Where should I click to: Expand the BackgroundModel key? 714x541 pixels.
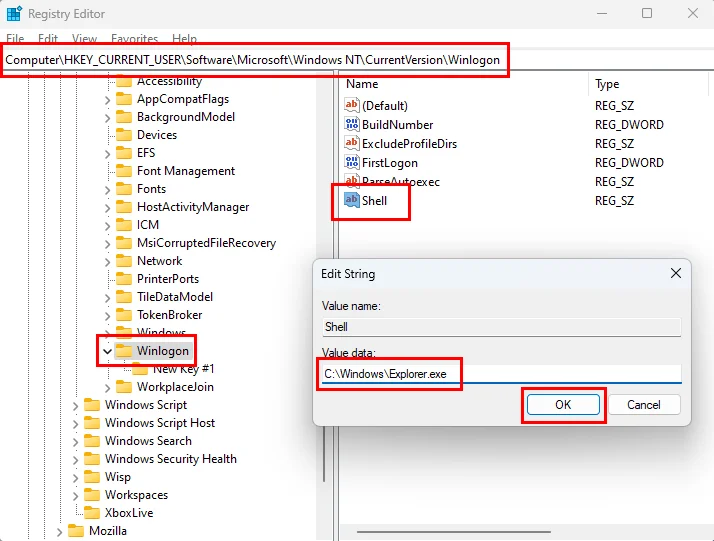tap(107, 118)
